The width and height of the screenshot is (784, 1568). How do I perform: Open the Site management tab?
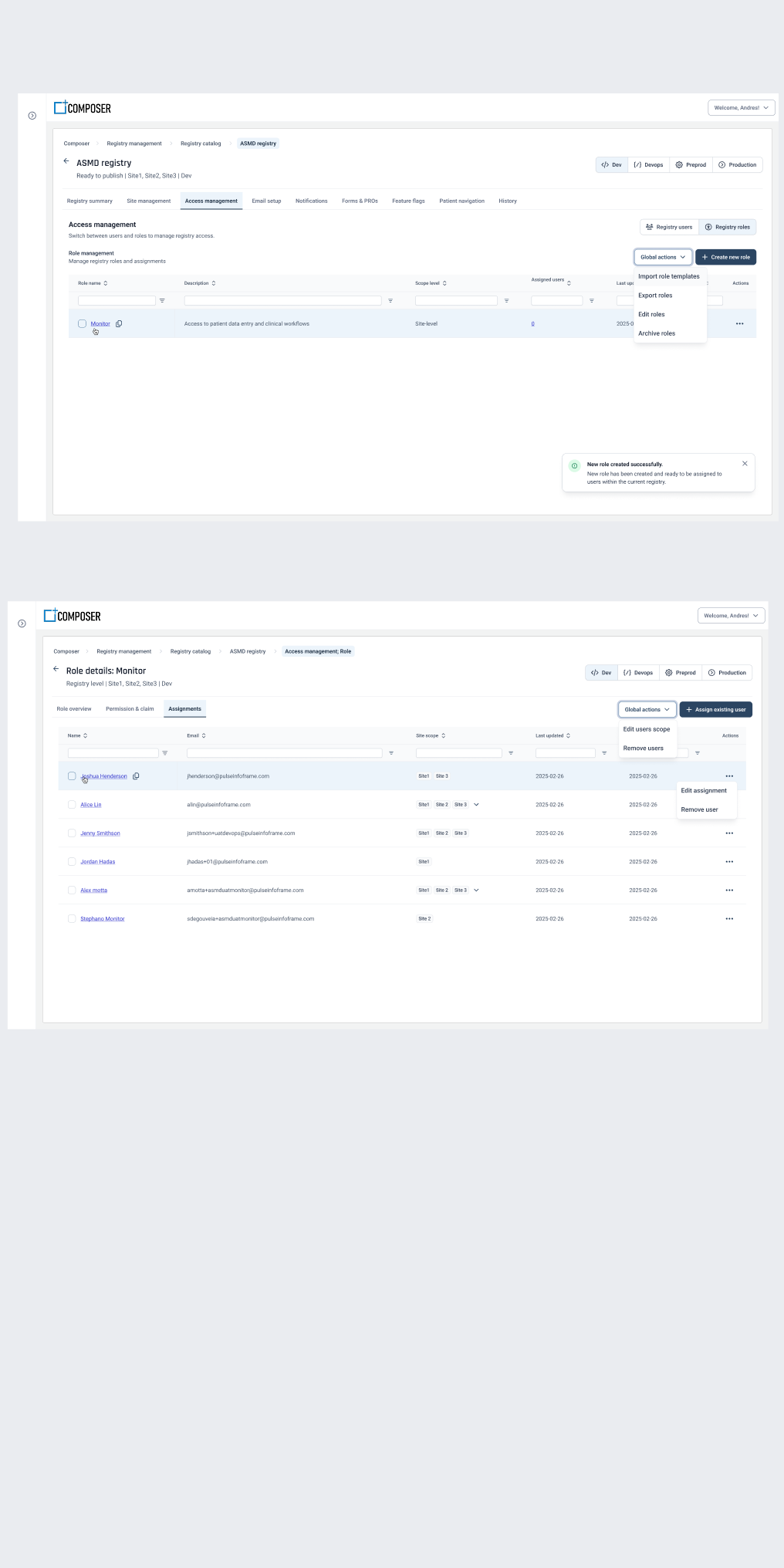[149, 201]
